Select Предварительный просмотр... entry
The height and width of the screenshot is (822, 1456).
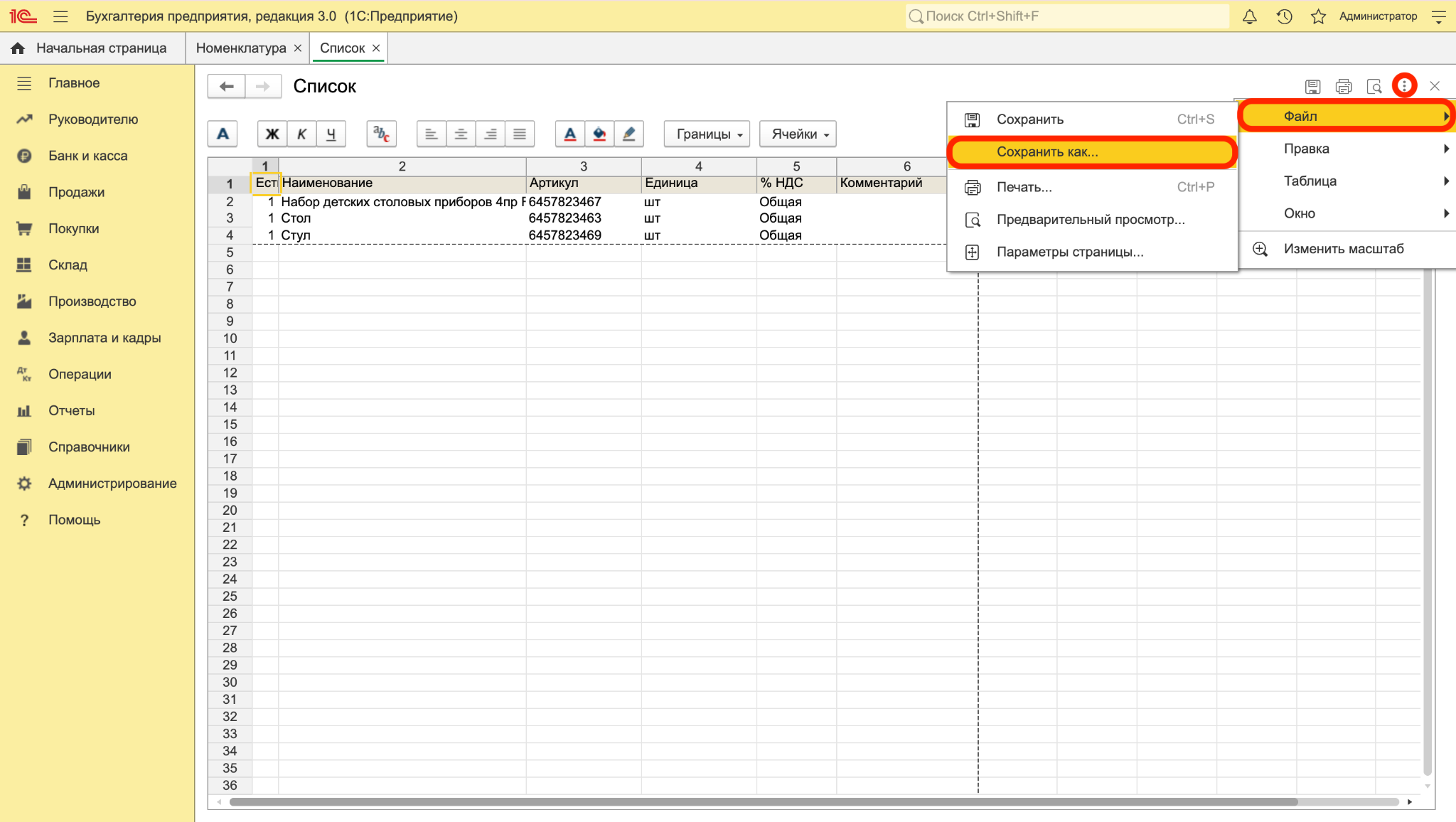coord(1092,220)
